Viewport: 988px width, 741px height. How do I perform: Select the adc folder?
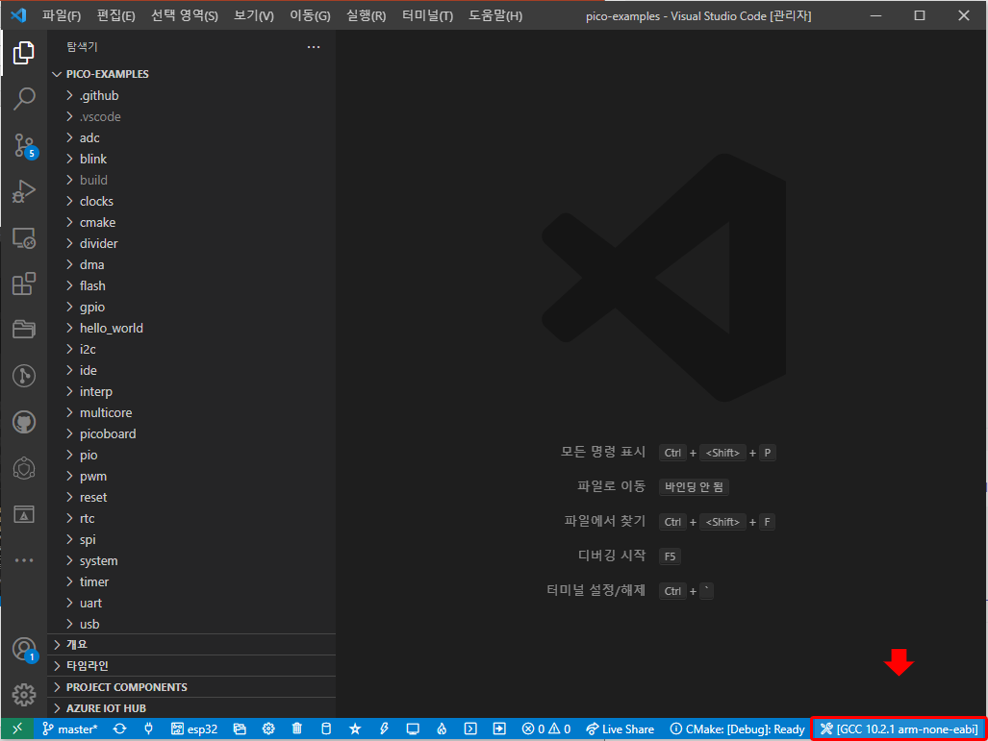(x=192, y=138)
